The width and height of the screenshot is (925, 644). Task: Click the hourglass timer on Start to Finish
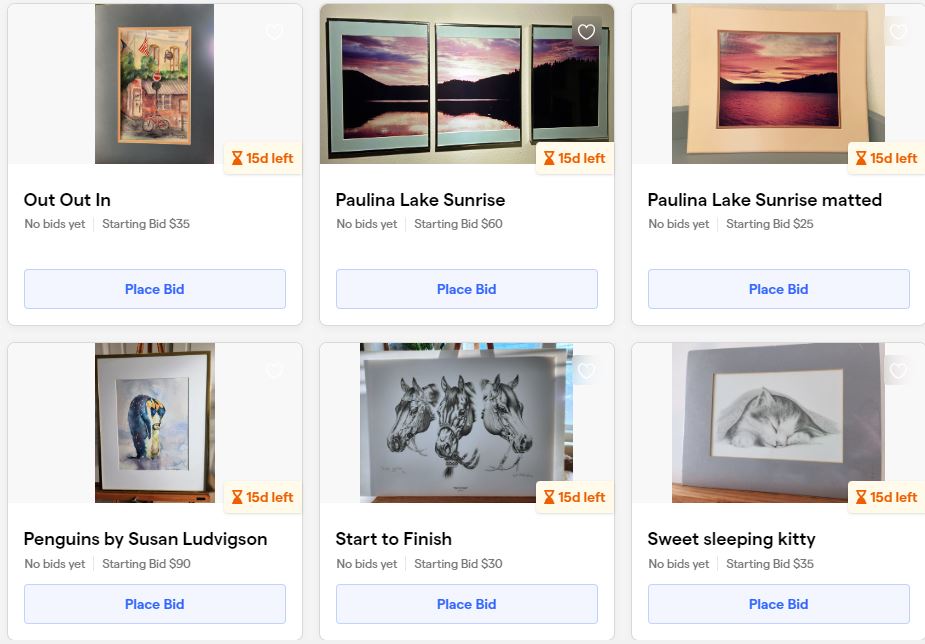tap(575, 497)
